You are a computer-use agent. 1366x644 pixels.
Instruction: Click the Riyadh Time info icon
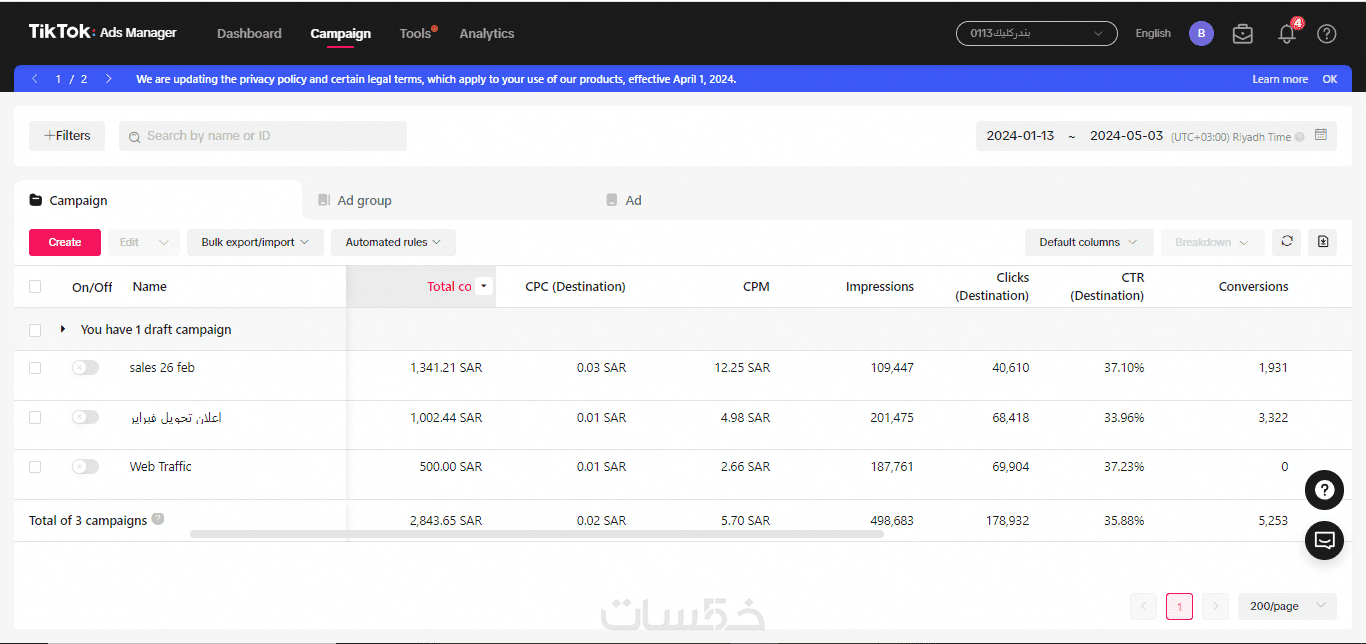pyautogui.click(x=1300, y=137)
